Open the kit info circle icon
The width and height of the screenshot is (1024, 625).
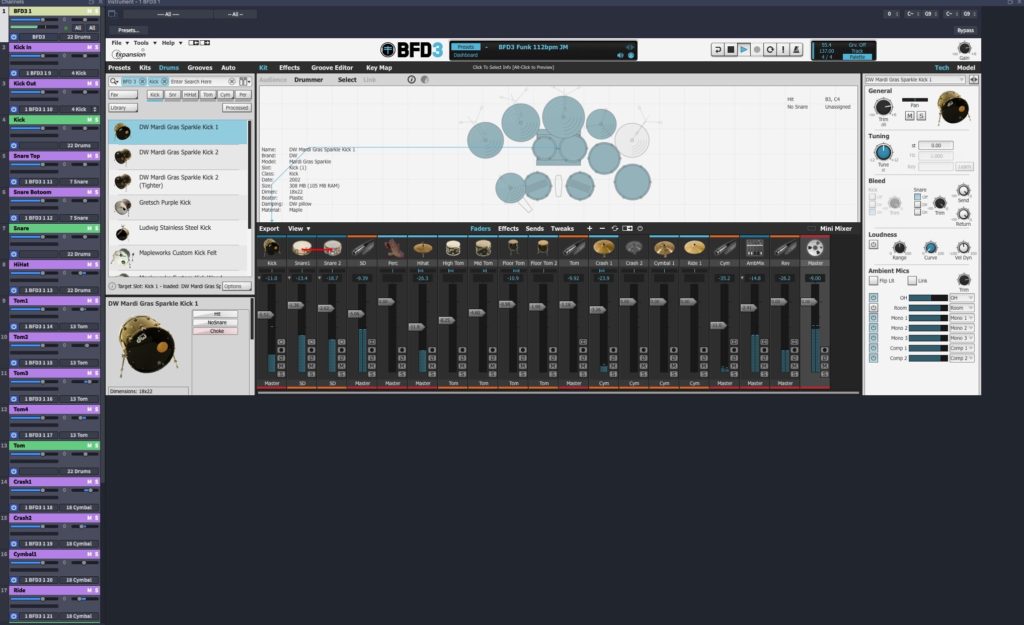[411, 80]
